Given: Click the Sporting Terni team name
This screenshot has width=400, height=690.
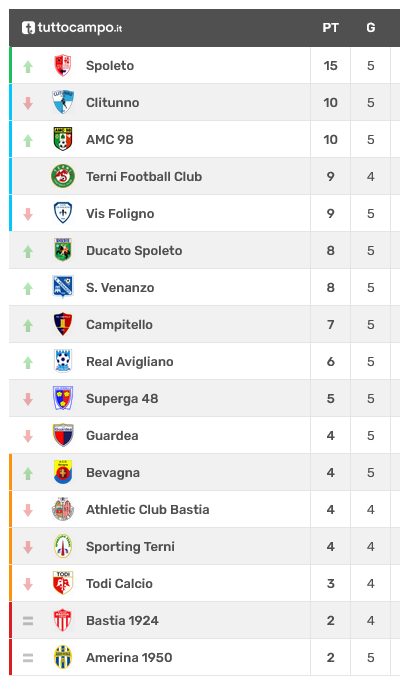Looking at the screenshot, I should pos(130,547).
